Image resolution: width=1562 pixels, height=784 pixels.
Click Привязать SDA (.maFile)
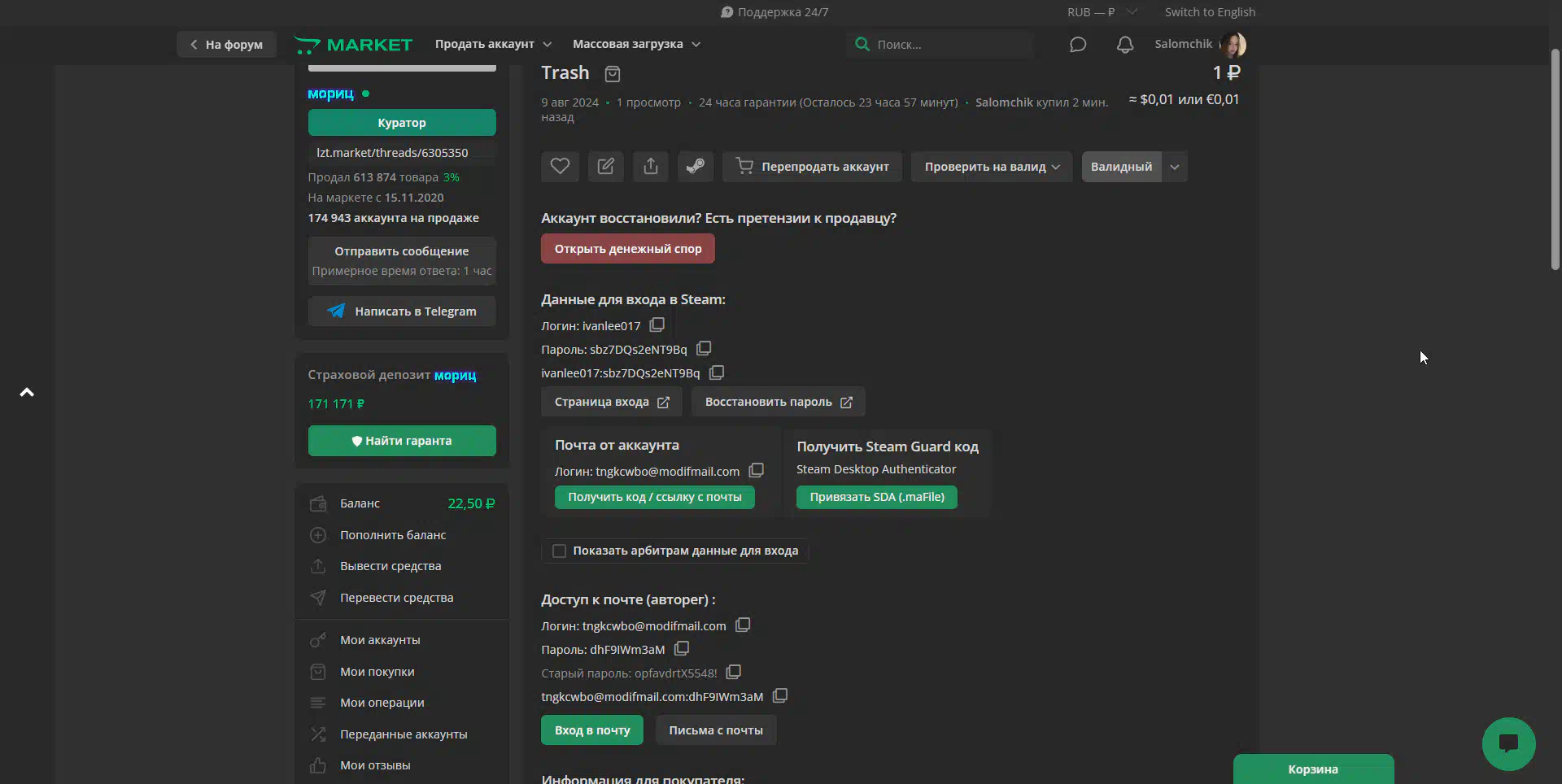877,497
